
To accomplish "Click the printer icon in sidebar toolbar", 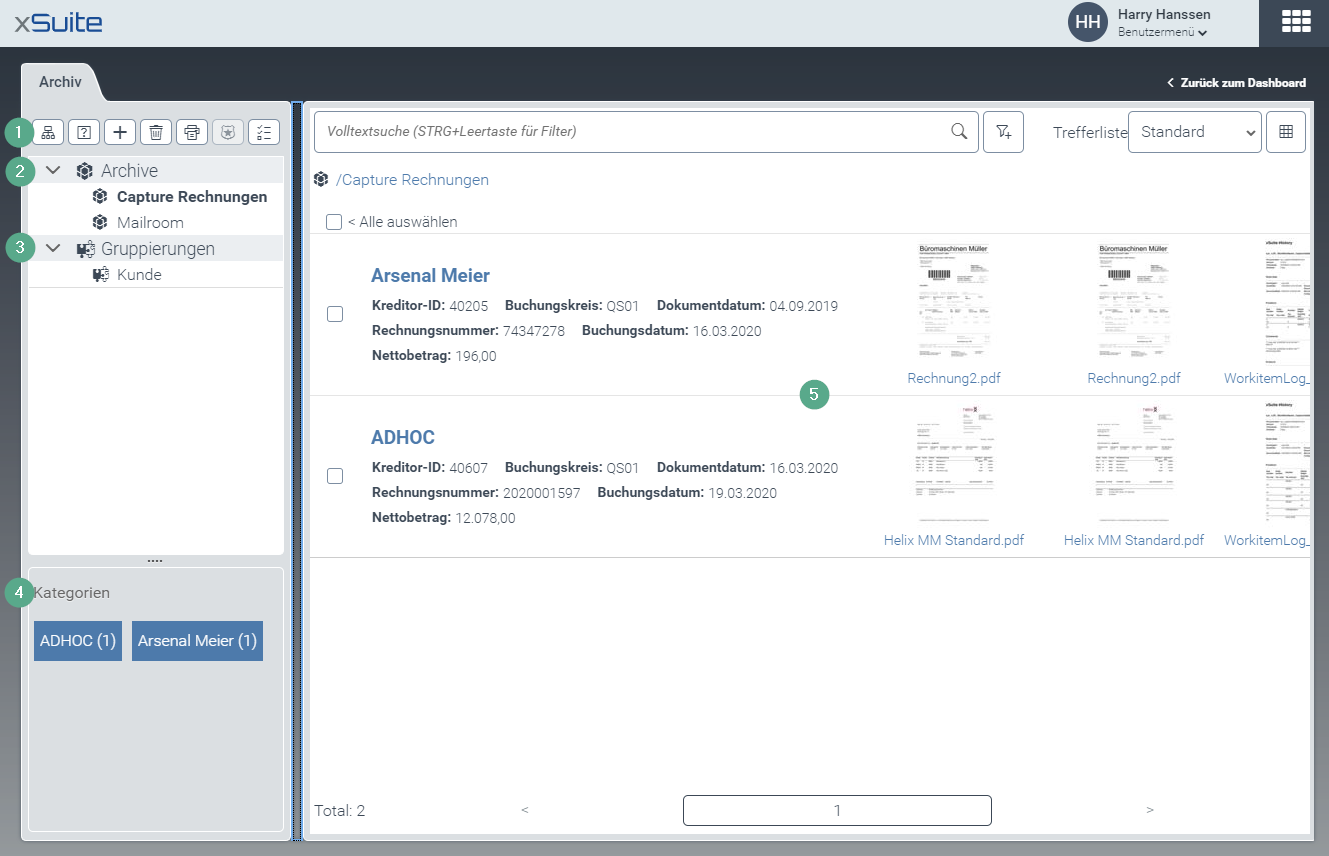I will pyautogui.click(x=192, y=132).
